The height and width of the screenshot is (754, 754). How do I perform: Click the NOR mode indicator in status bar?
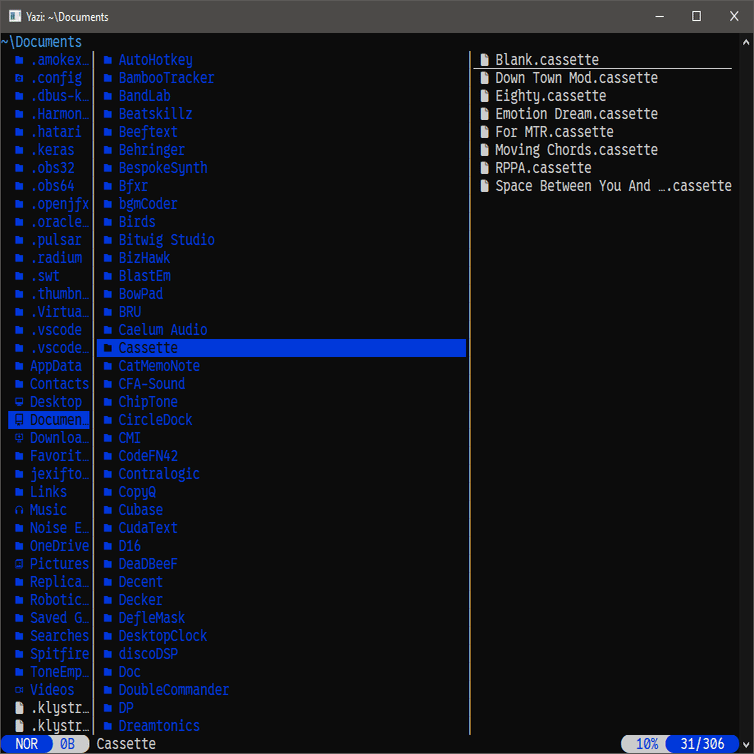coord(26,744)
